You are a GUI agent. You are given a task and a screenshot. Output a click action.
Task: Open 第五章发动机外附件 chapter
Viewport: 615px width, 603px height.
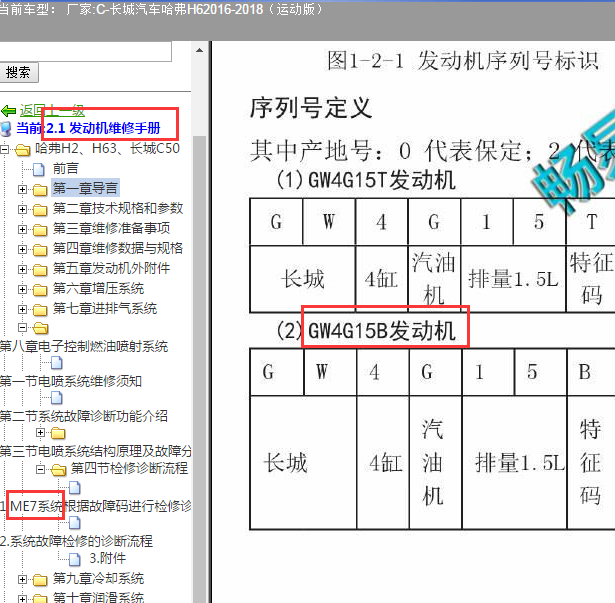[x=111, y=268]
